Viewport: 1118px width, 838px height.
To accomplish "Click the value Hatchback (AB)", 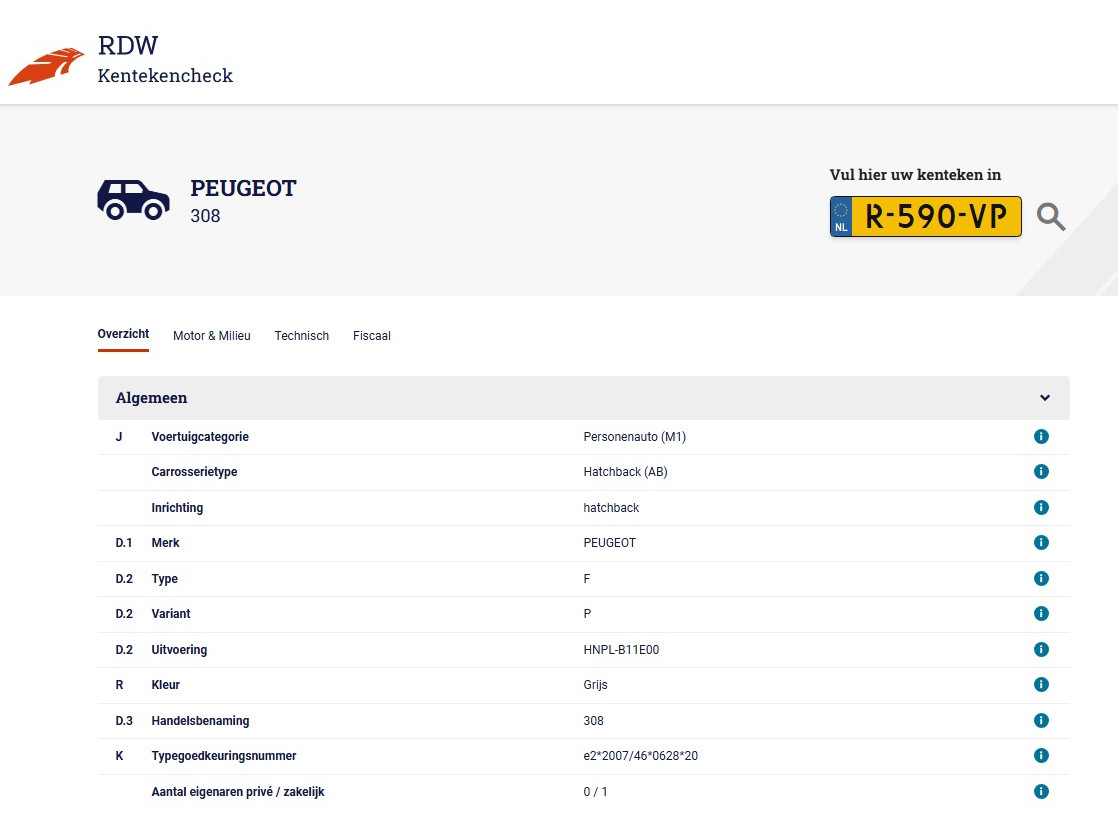I will click(625, 471).
